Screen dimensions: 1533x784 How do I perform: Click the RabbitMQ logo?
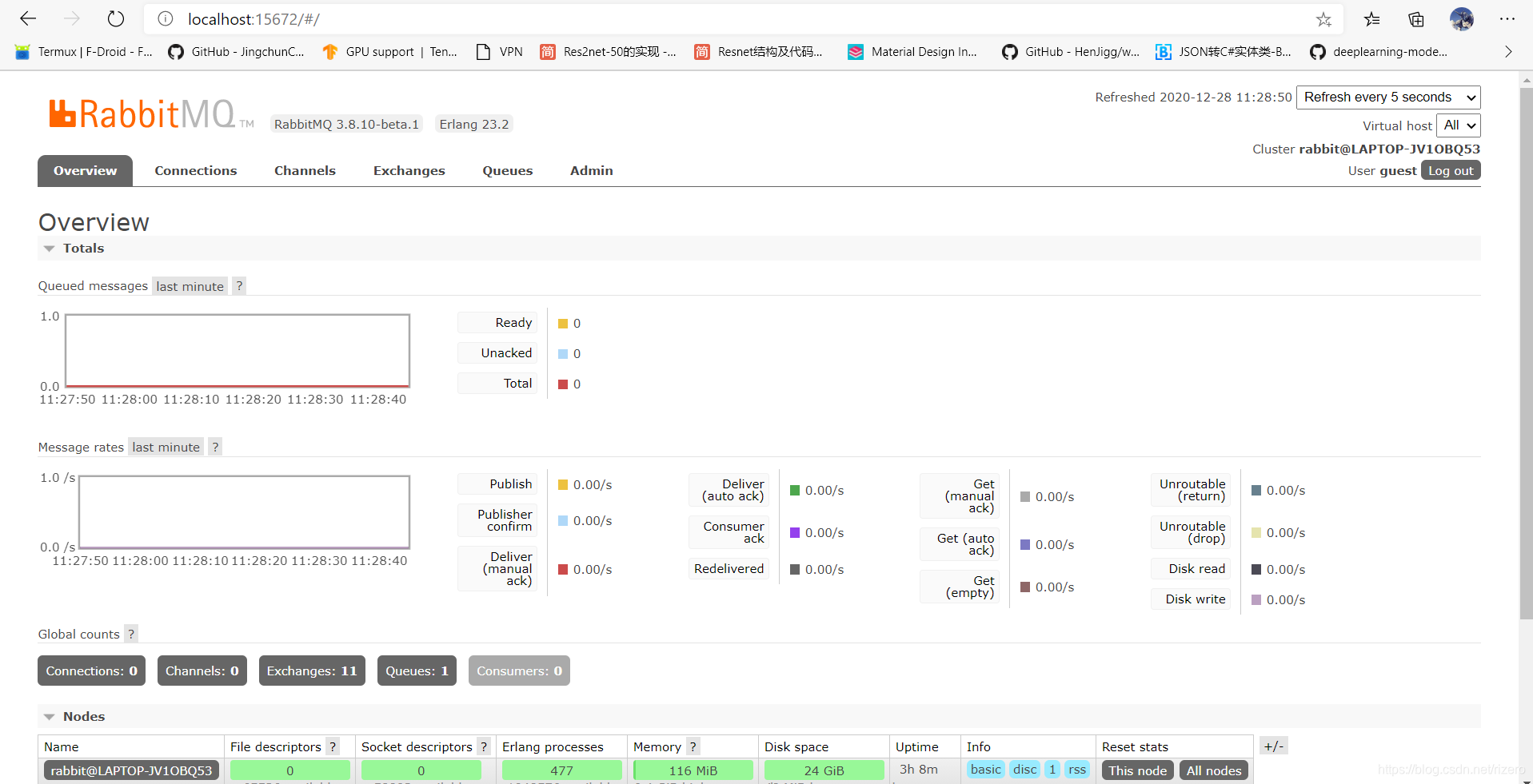click(x=151, y=114)
